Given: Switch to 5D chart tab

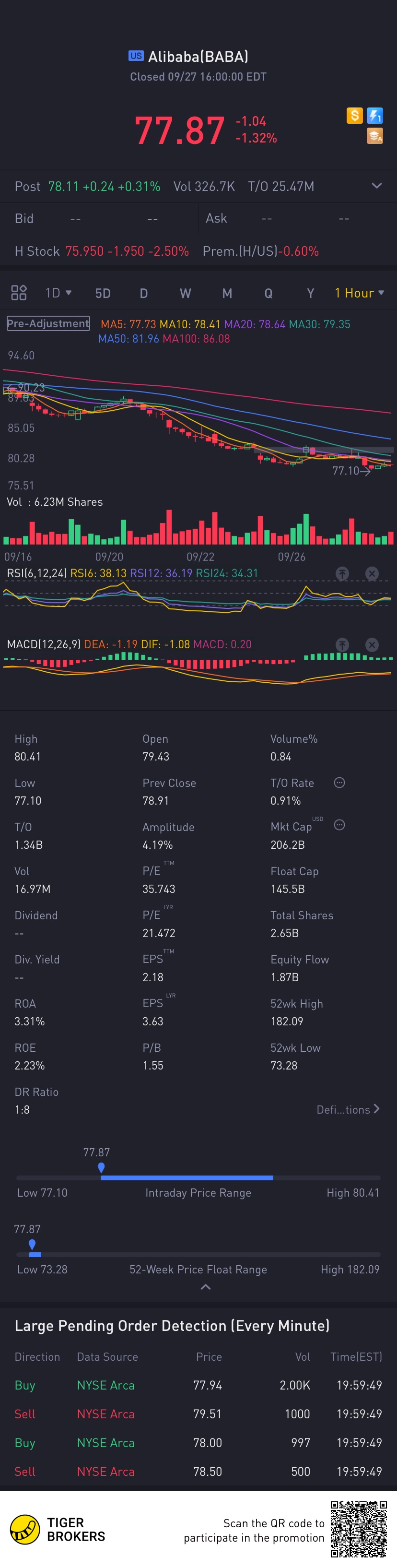Looking at the screenshot, I should click(x=103, y=293).
